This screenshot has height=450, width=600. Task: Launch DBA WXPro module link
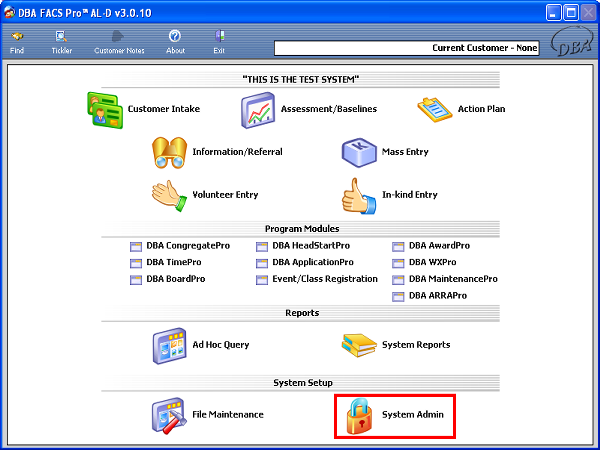coord(432,262)
